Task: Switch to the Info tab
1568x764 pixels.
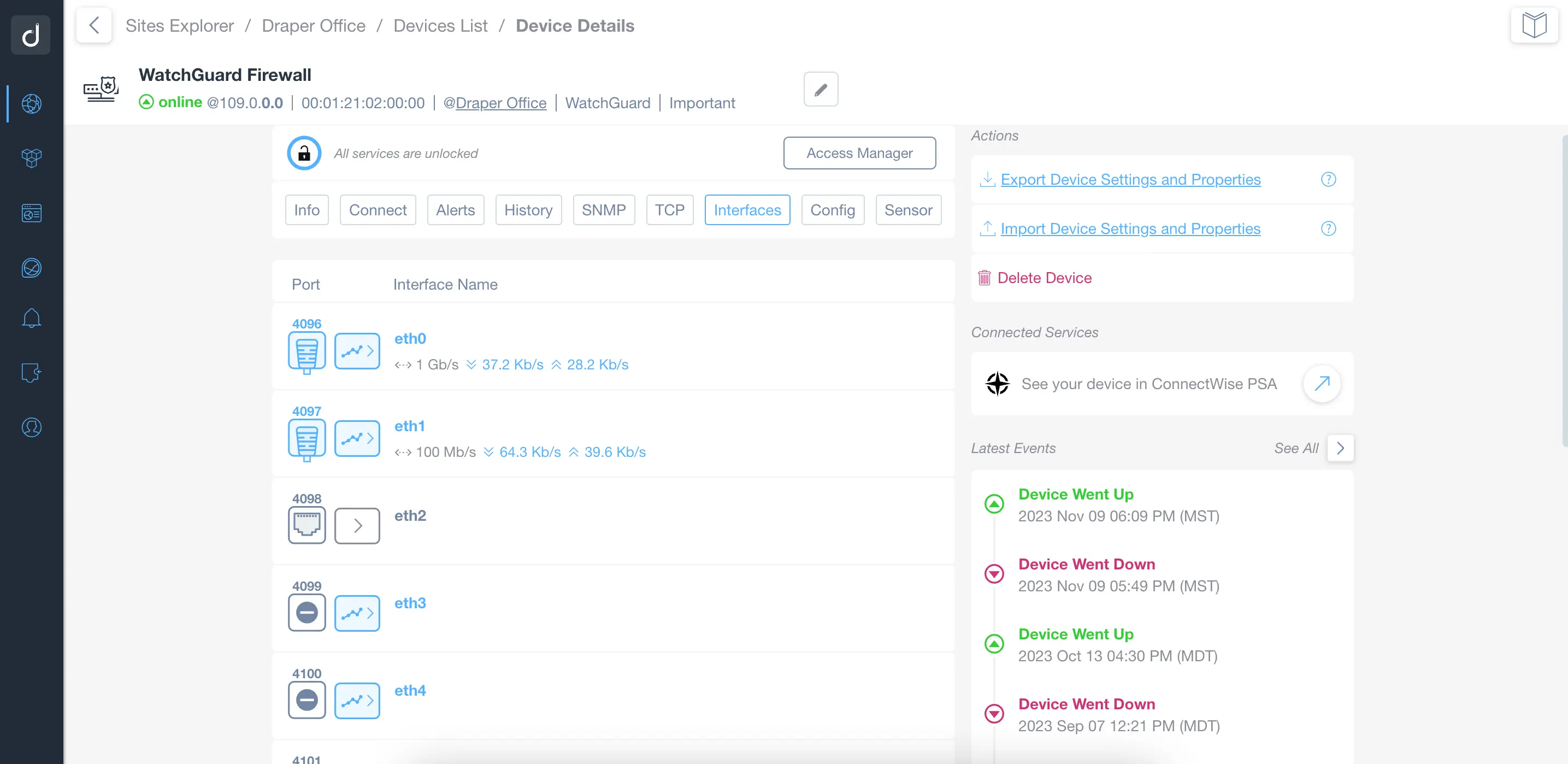Action: (x=307, y=210)
